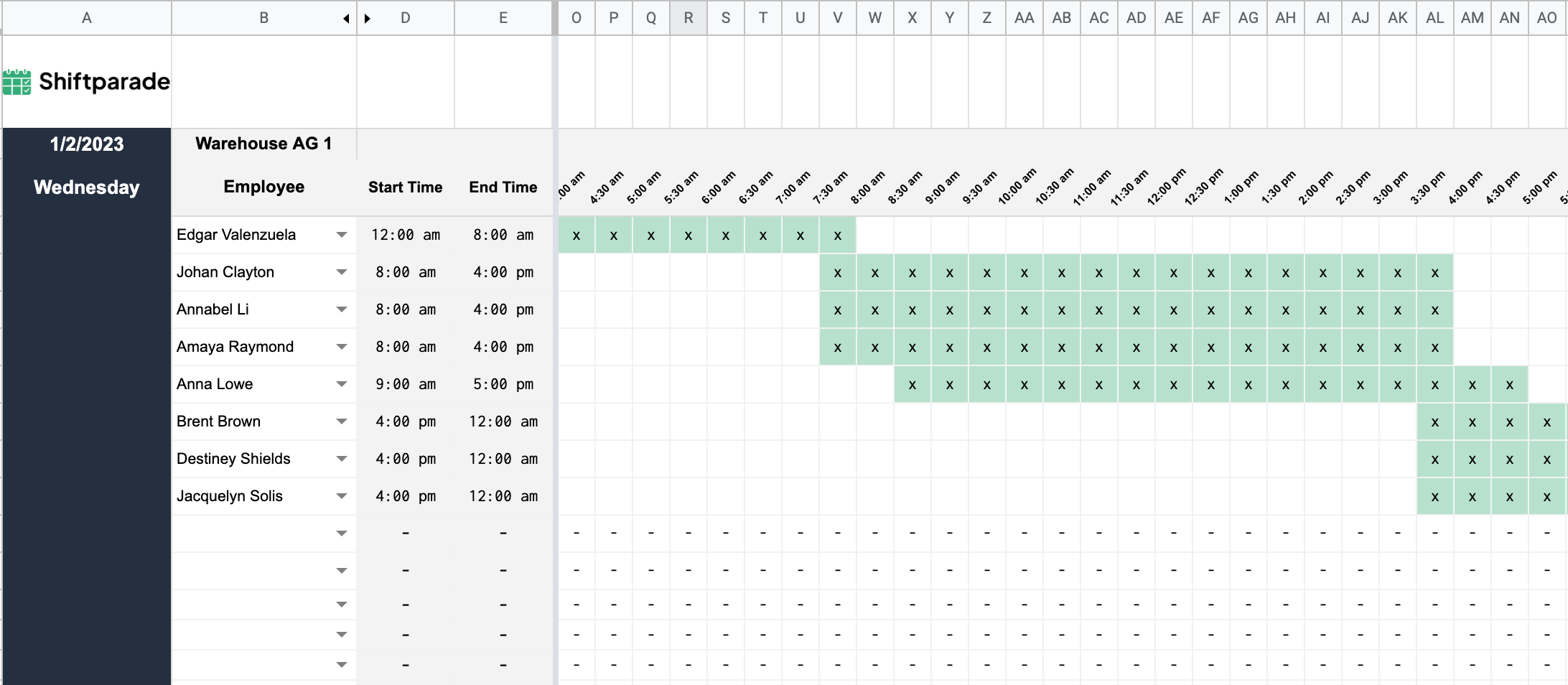This screenshot has height=685, width=1568.
Task: Click the End Time header cell
Action: pyautogui.click(x=503, y=187)
